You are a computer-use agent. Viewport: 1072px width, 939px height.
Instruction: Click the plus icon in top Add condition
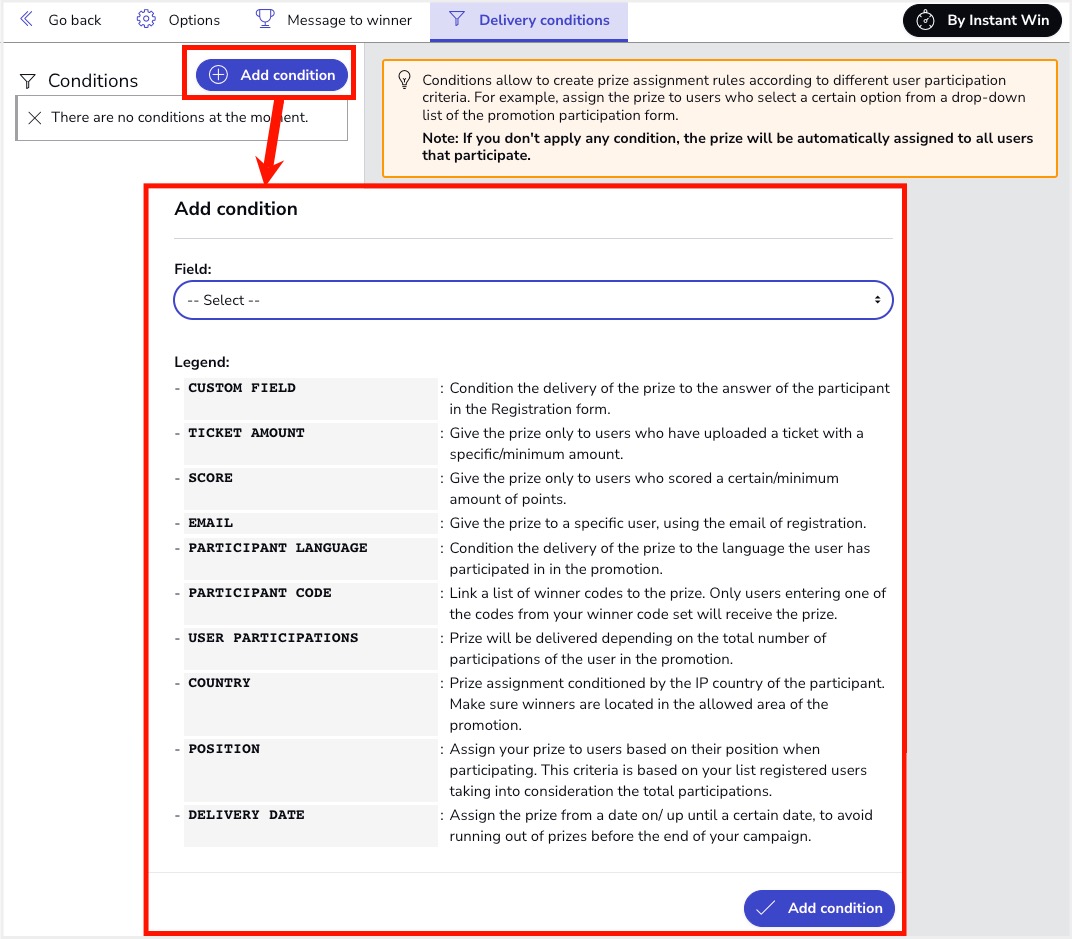218,75
